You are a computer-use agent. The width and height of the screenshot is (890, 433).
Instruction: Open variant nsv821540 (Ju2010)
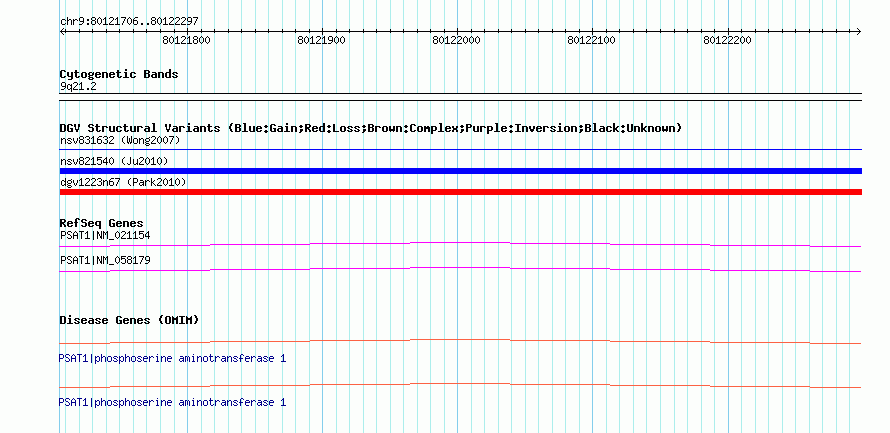[114, 161]
